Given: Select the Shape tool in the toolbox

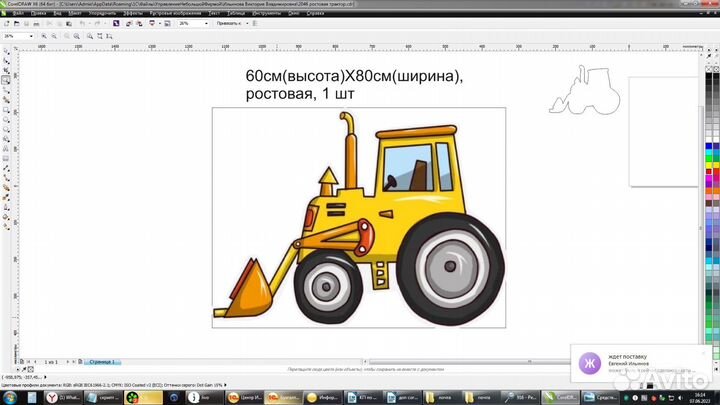Looking at the screenshot, I should [6, 59].
